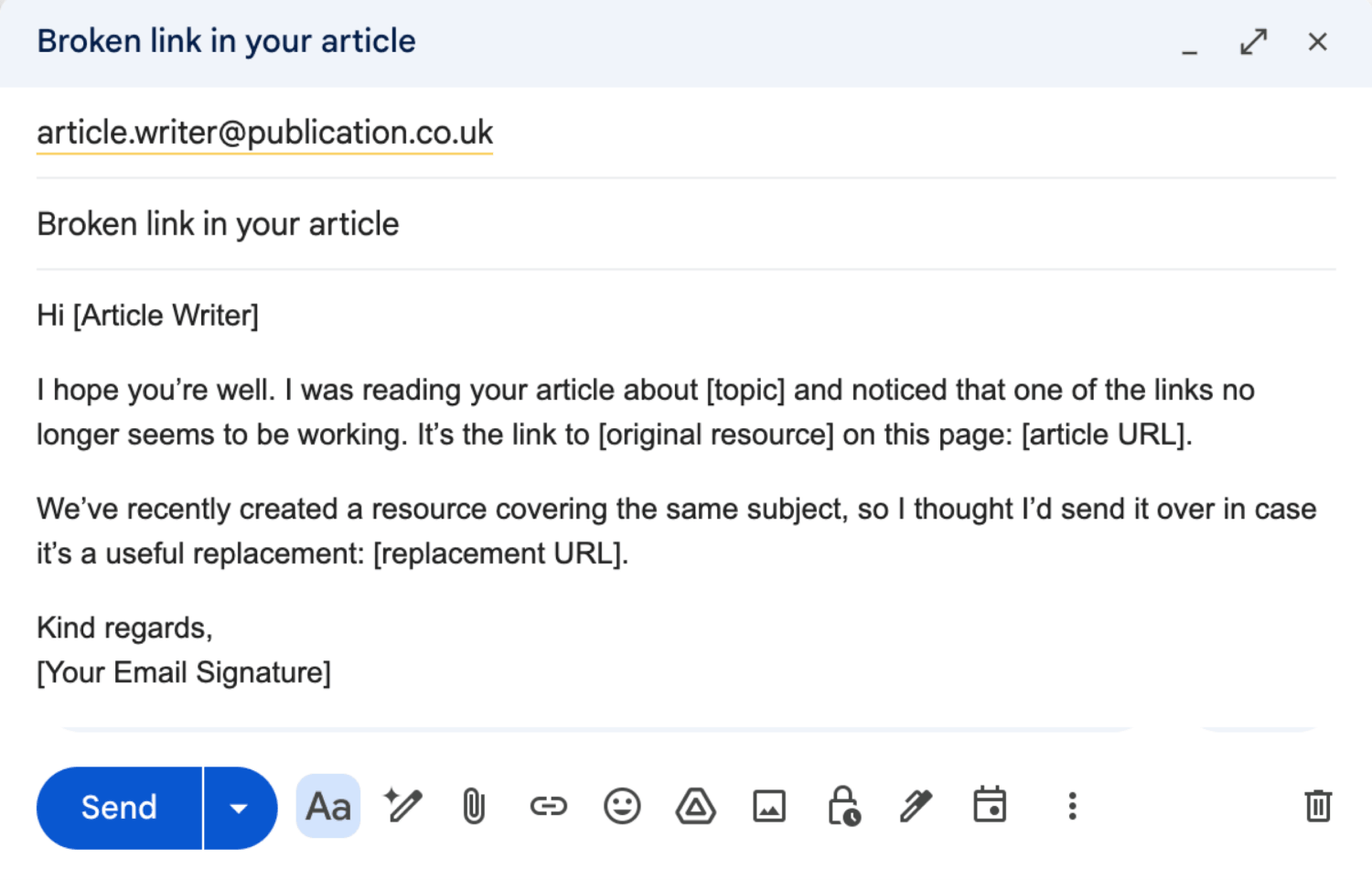1372x880 pixels.
Task: Open the emoji picker smiley icon
Action: [622, 806]
